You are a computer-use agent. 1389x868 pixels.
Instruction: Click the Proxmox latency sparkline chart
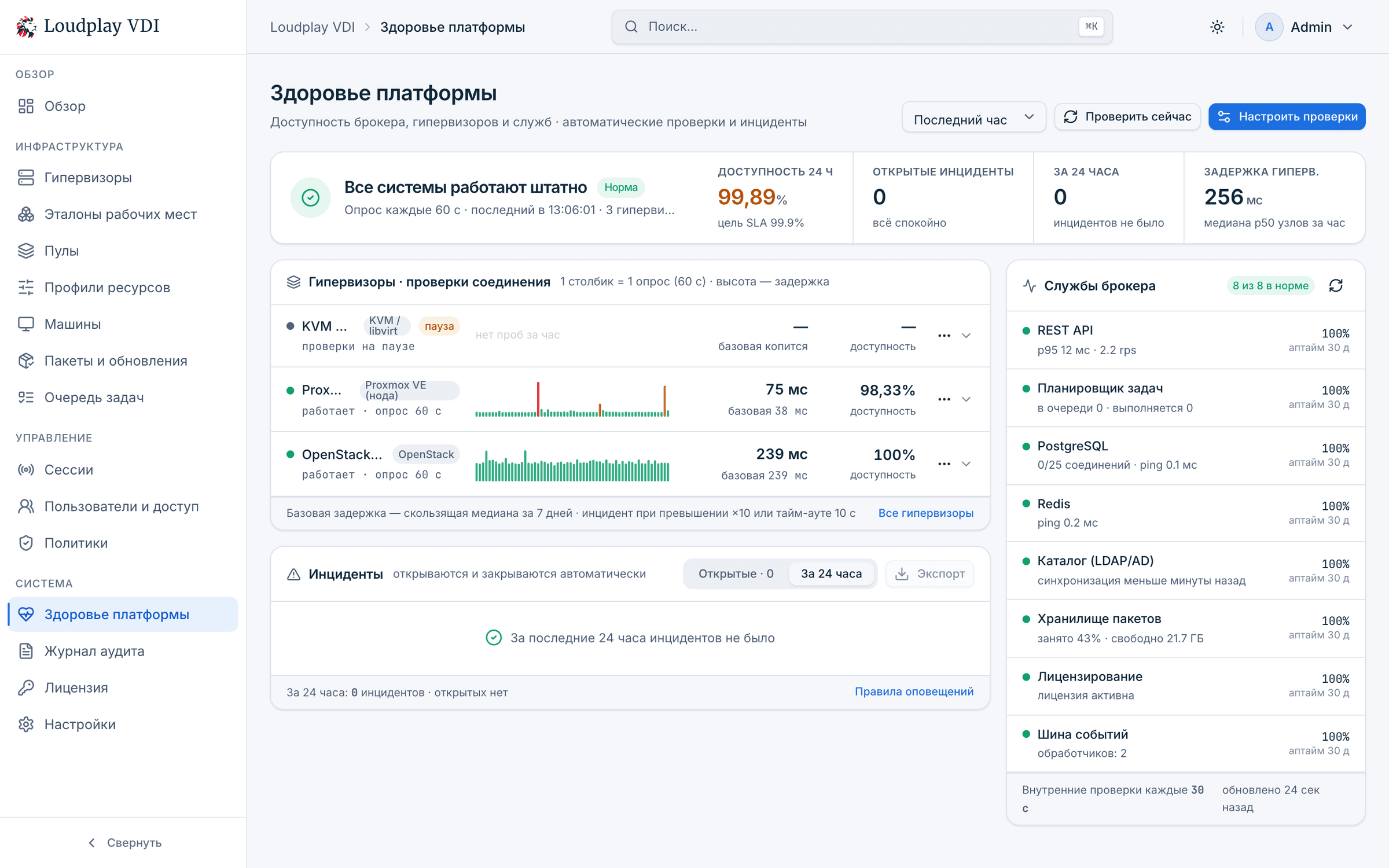pyautogui.click(x=572, y=399)
